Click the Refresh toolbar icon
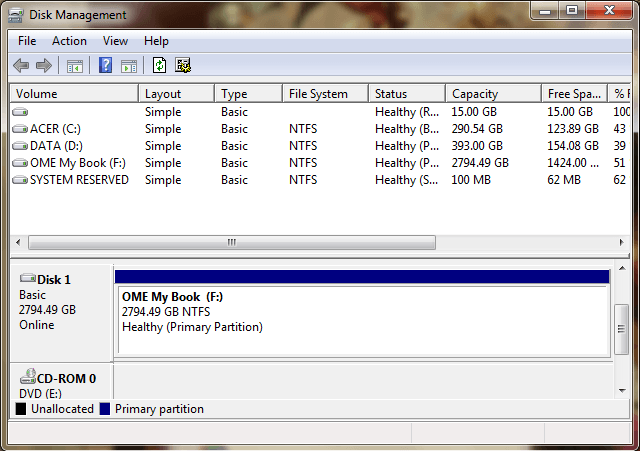This screenshot has width=640, height=451. pyautogui.click(x=159, y=66)
